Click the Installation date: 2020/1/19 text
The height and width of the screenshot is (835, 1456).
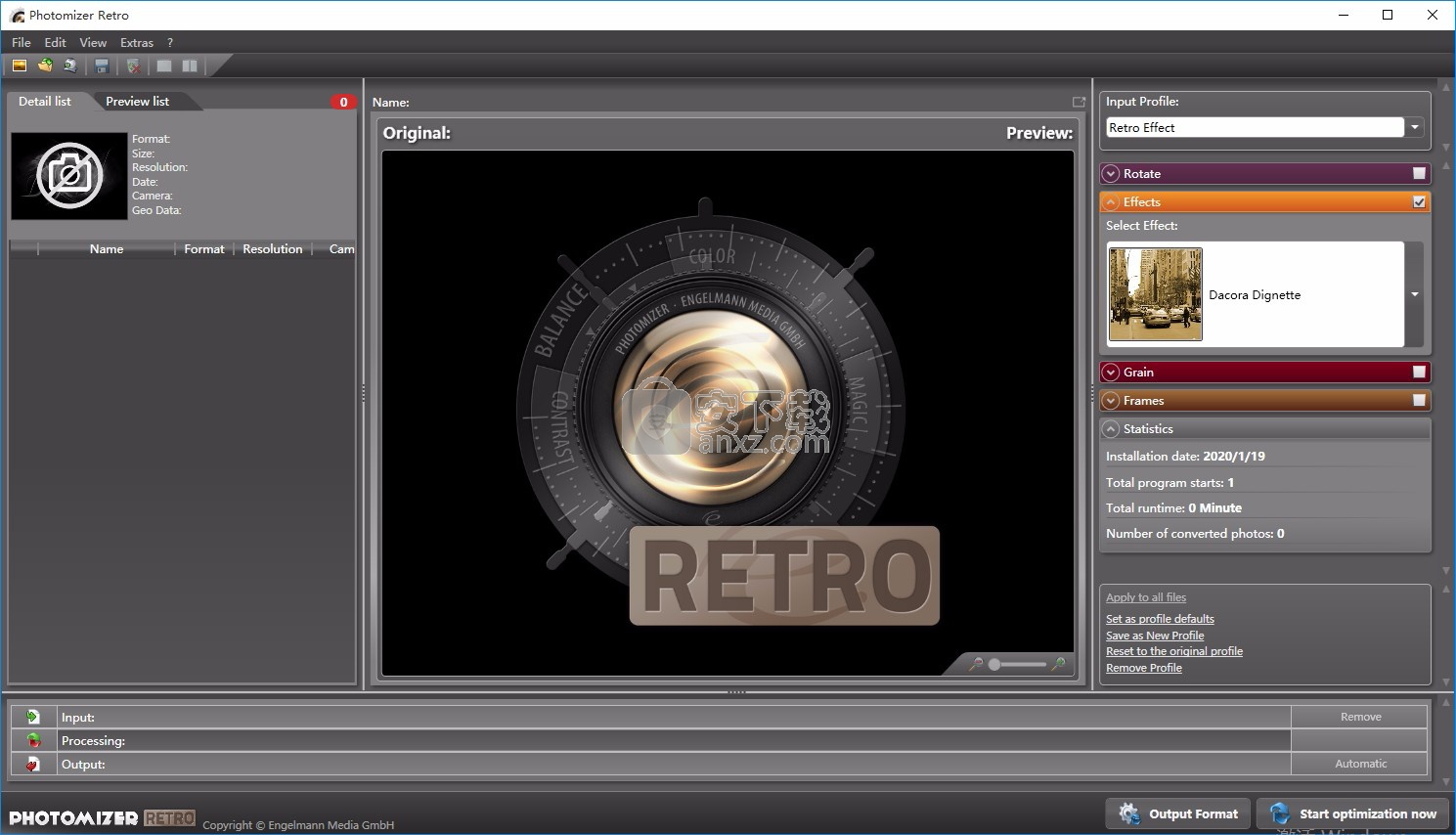coord(1185,456)
